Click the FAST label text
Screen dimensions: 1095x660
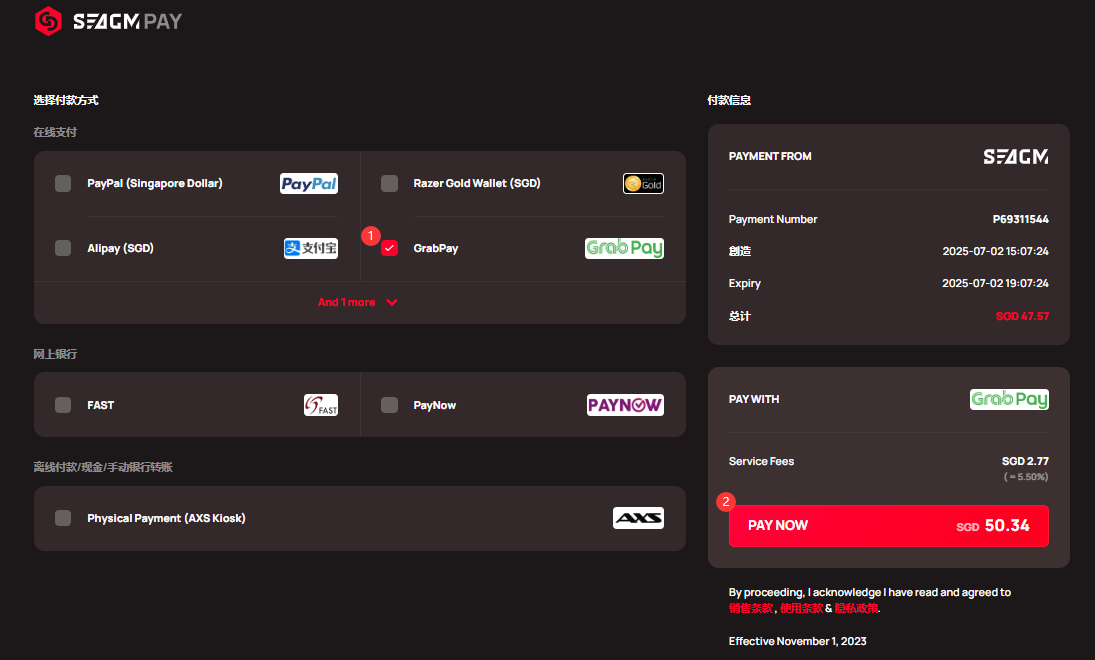pyautogui.click(x=101, y=405)
